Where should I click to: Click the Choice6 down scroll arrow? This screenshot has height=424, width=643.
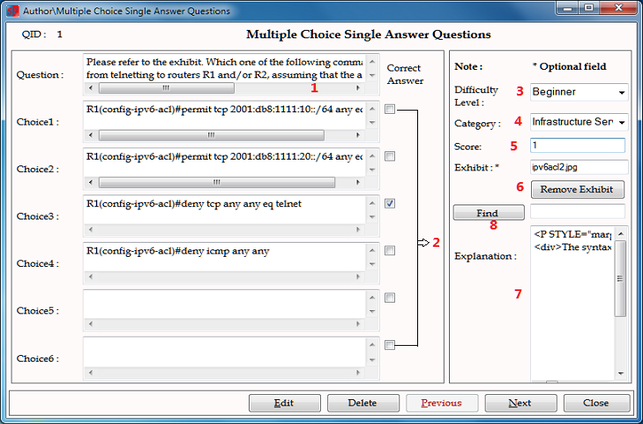[372, 360]
